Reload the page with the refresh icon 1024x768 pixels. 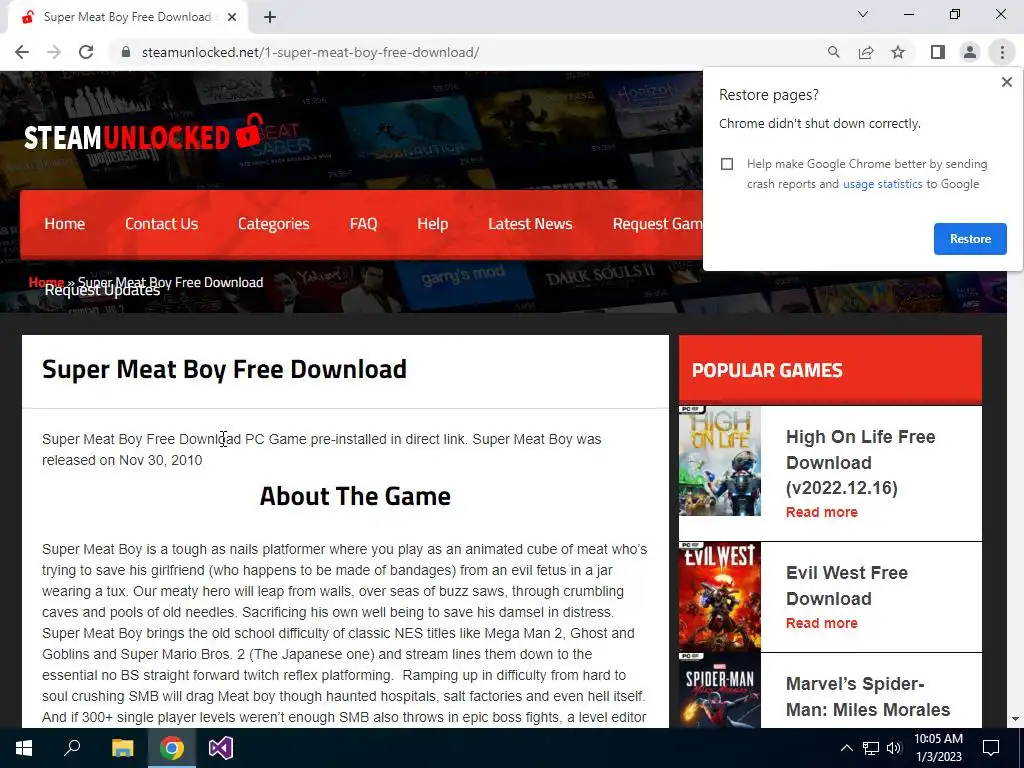86,52
